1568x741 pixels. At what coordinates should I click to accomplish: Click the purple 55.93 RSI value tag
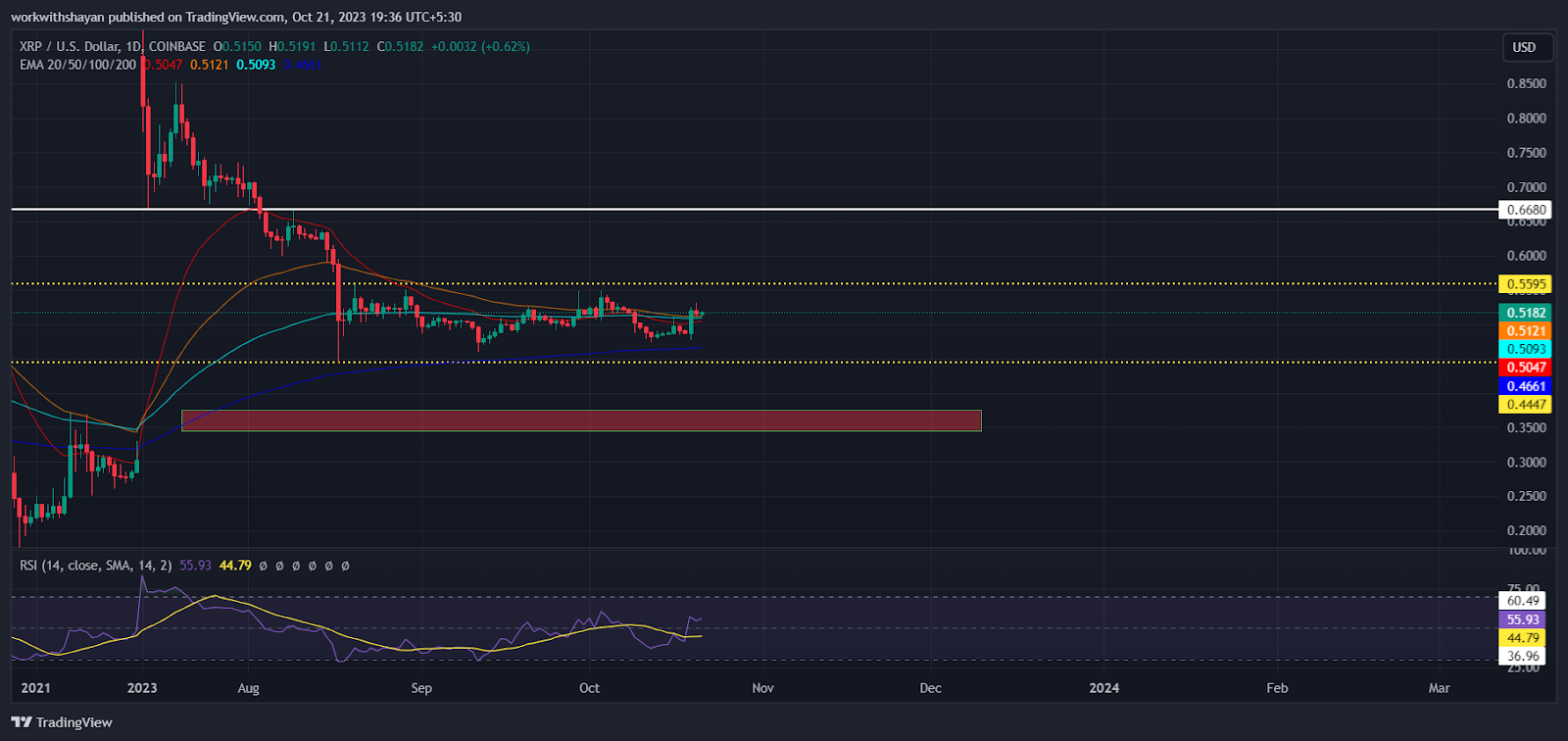[1523, 619]
